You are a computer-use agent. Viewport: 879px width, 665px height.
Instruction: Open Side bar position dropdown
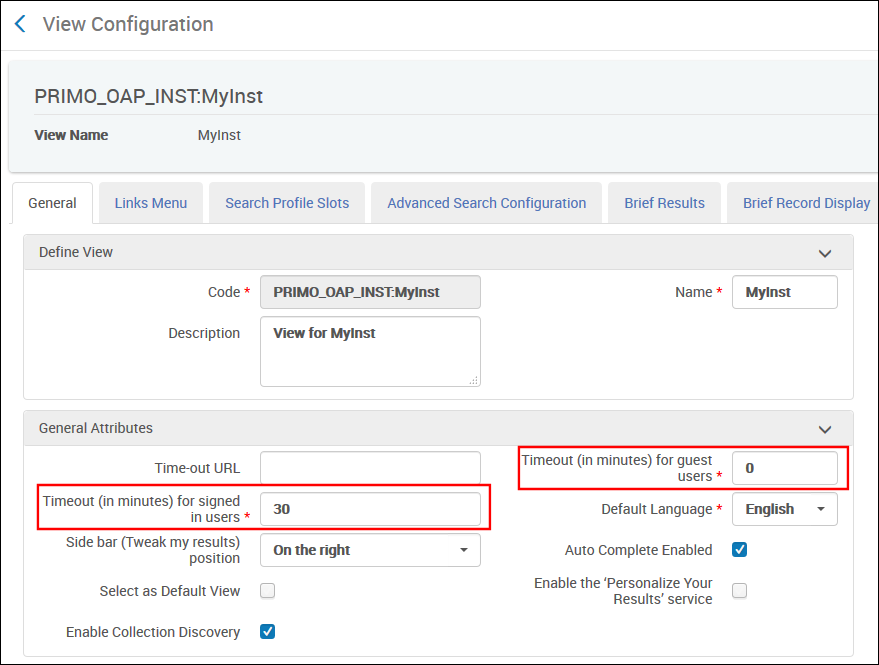(370, 550)
